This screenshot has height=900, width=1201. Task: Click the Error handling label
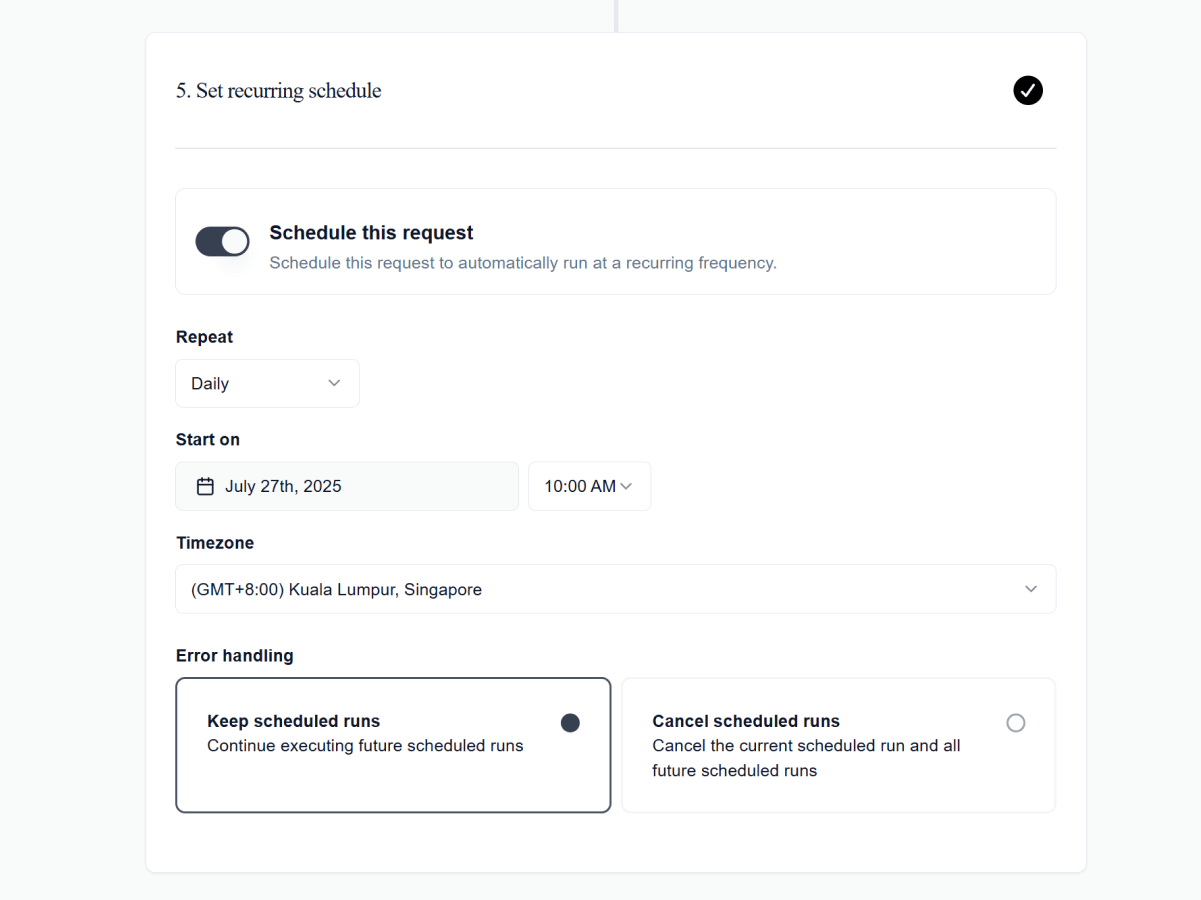(x=235, y=656)
